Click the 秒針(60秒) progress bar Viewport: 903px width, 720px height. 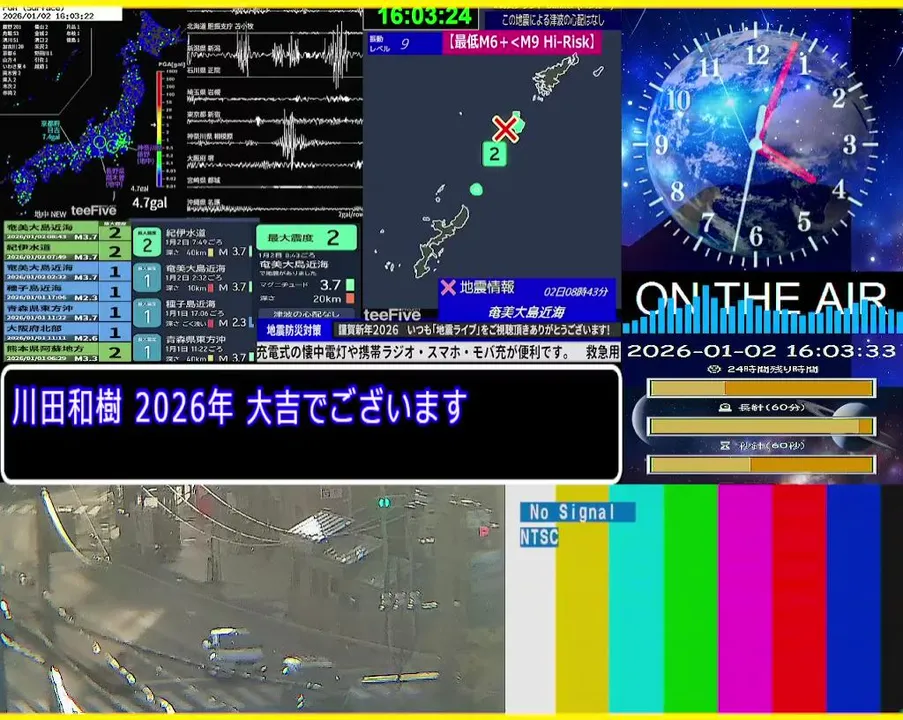click(761, 464)
